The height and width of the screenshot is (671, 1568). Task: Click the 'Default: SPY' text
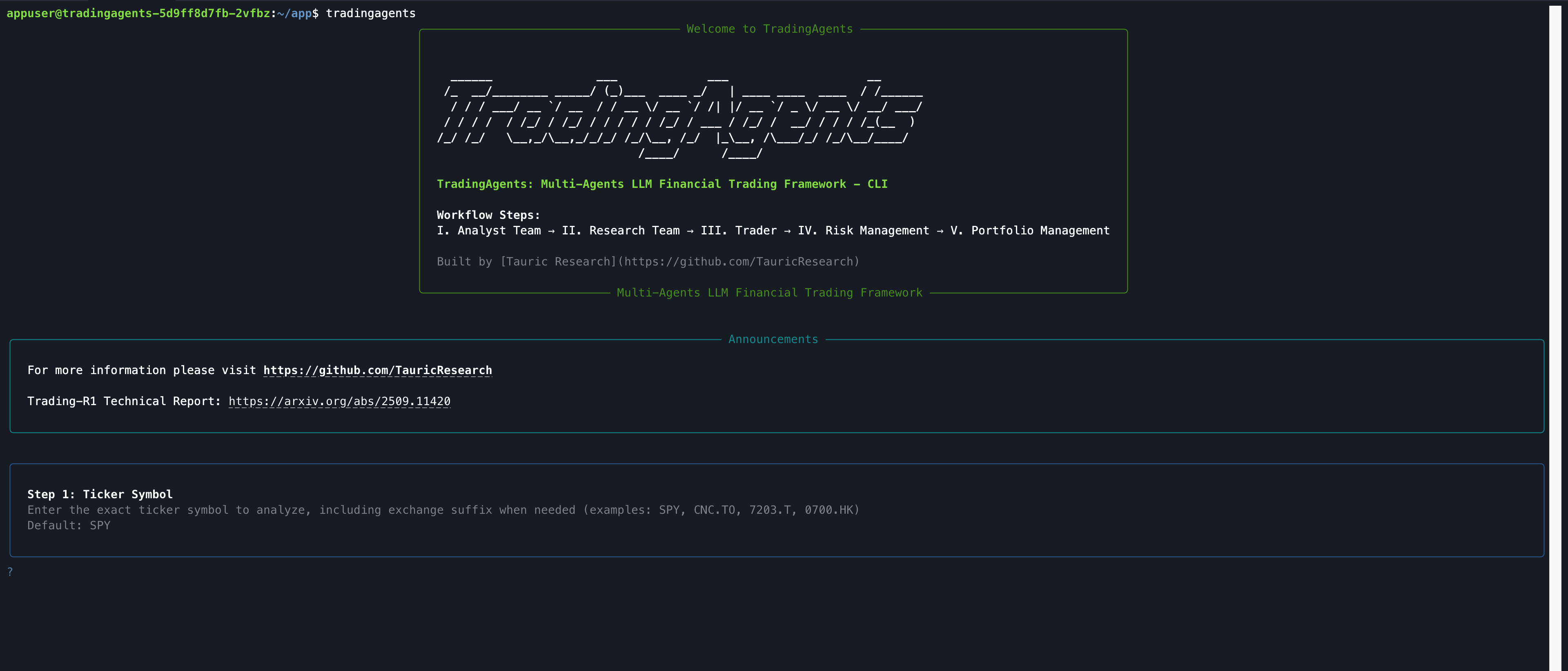(x=69, y=526)
